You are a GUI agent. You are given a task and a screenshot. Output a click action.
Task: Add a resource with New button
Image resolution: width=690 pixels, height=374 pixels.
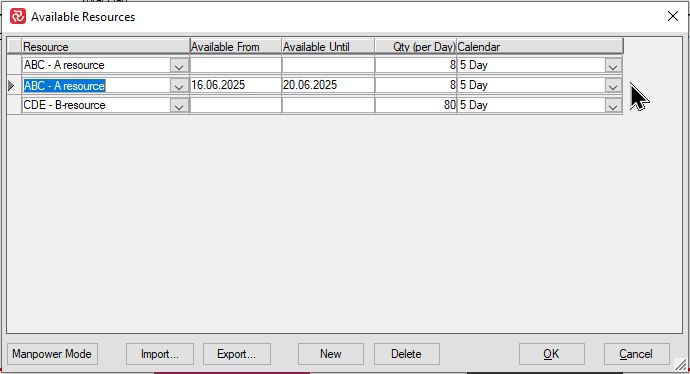(x=331, y=354)
